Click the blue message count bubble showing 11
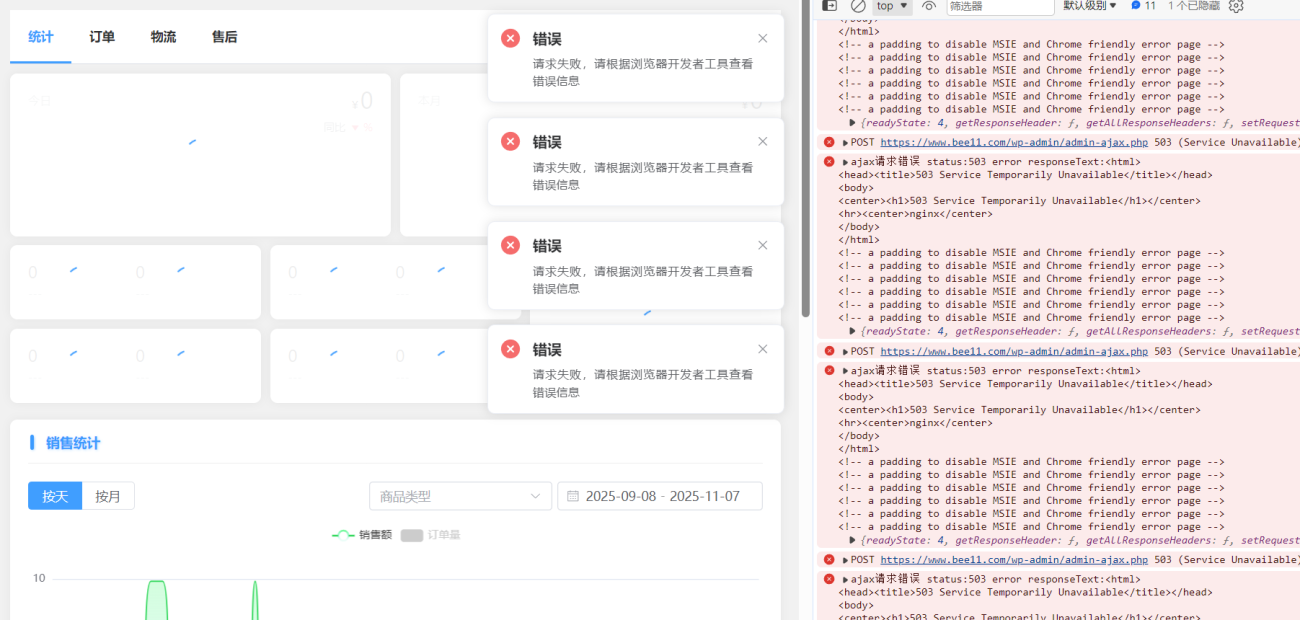 pyautogui.click(x=1143, y=7)
